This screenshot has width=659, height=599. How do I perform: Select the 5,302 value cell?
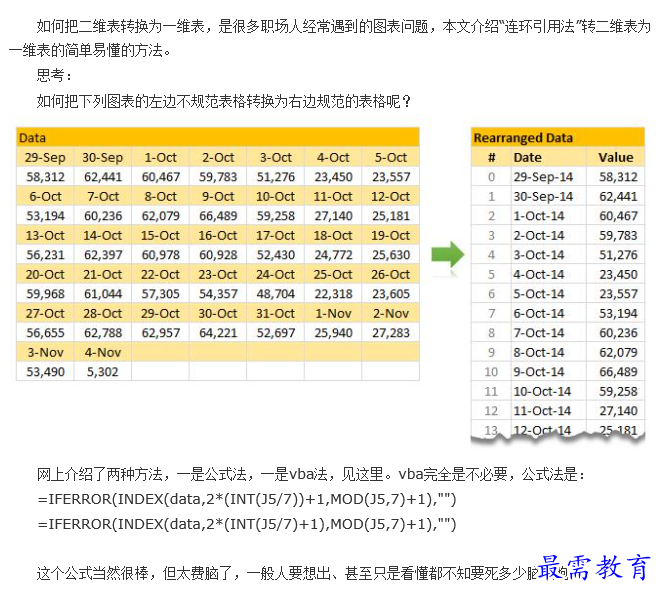[x=103, y=372]
